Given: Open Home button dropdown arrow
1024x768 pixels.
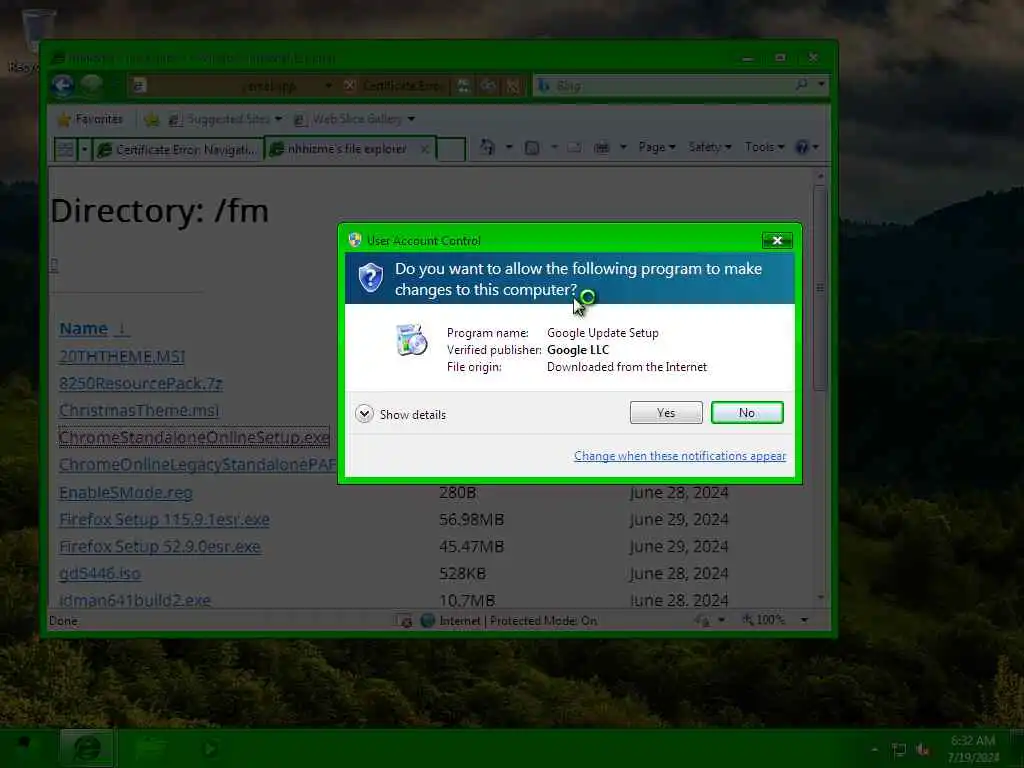Looking at the screenshot, I should (509, 148).
